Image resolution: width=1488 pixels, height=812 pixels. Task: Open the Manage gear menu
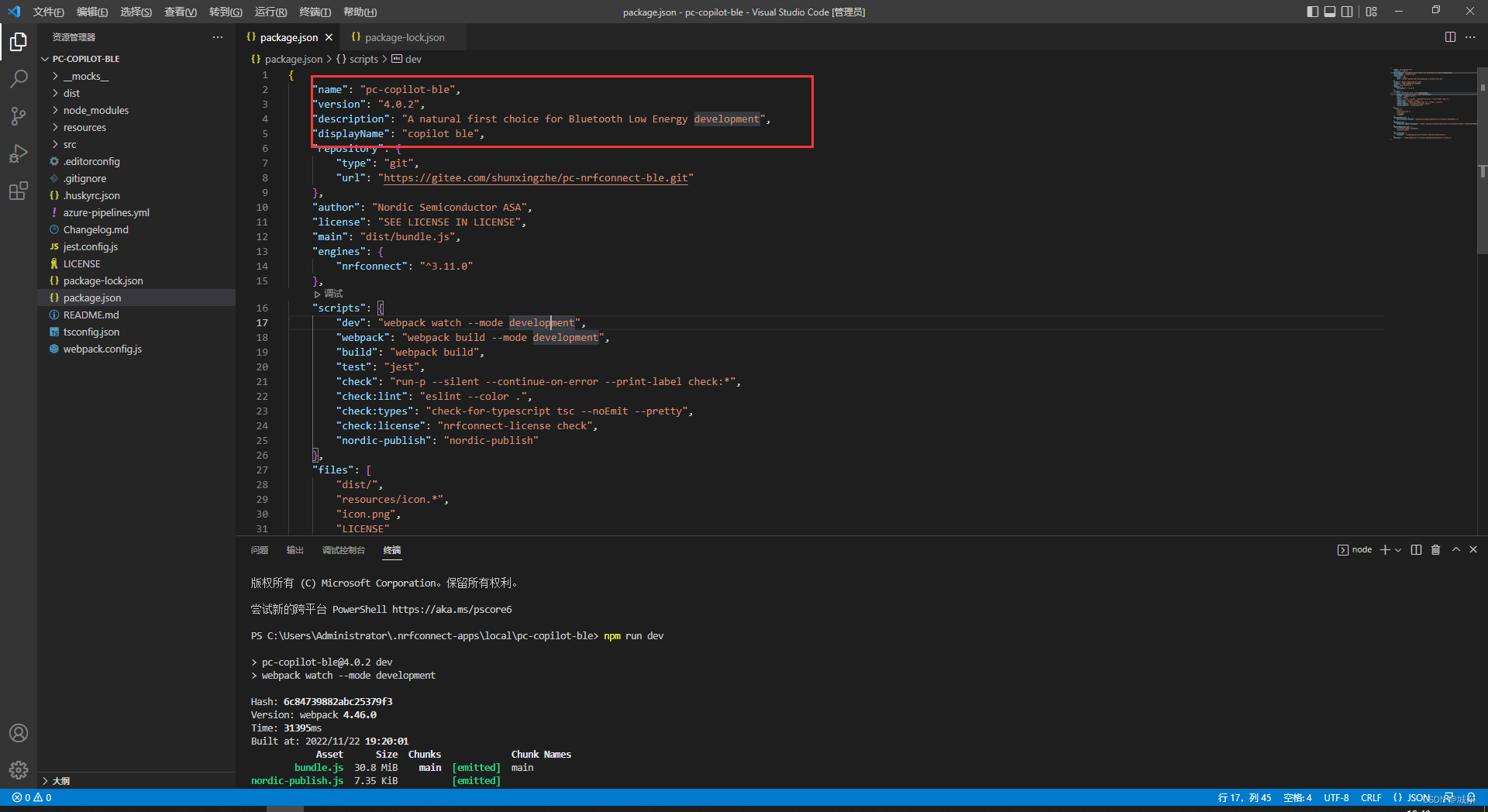point(19,770)
